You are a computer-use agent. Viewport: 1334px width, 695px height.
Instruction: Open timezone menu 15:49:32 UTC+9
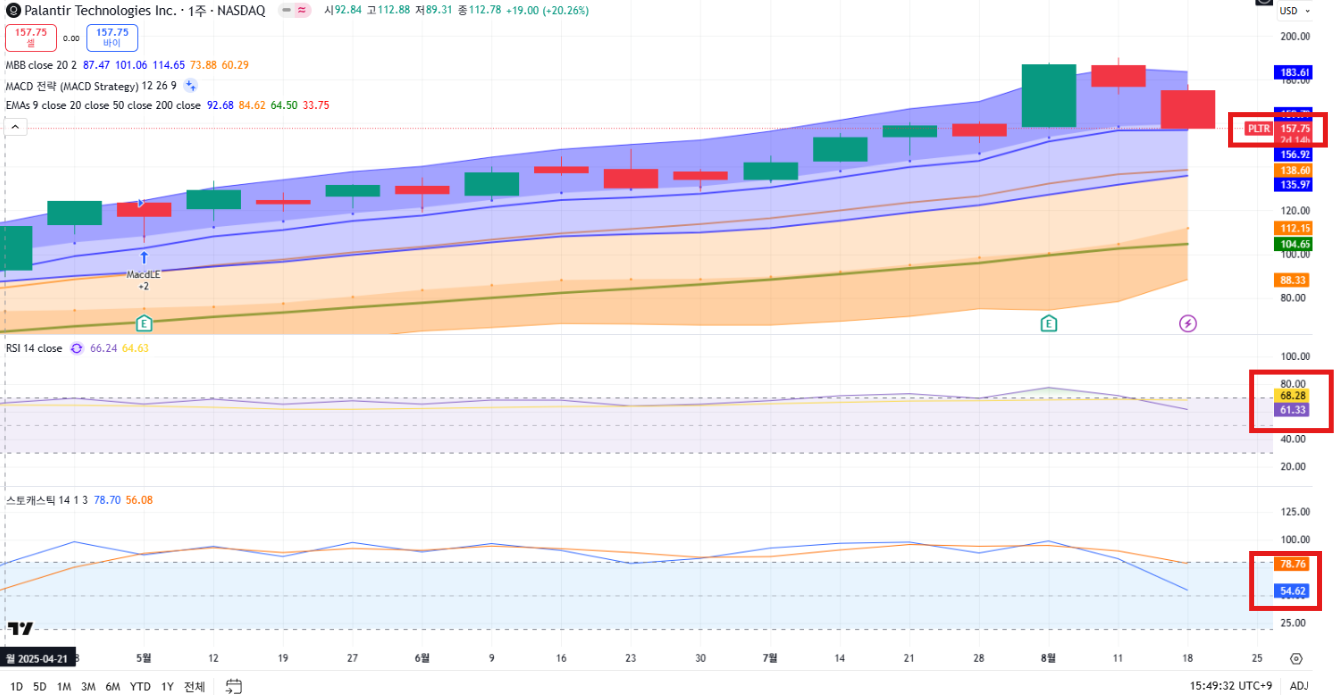[x=1233, y=686]
